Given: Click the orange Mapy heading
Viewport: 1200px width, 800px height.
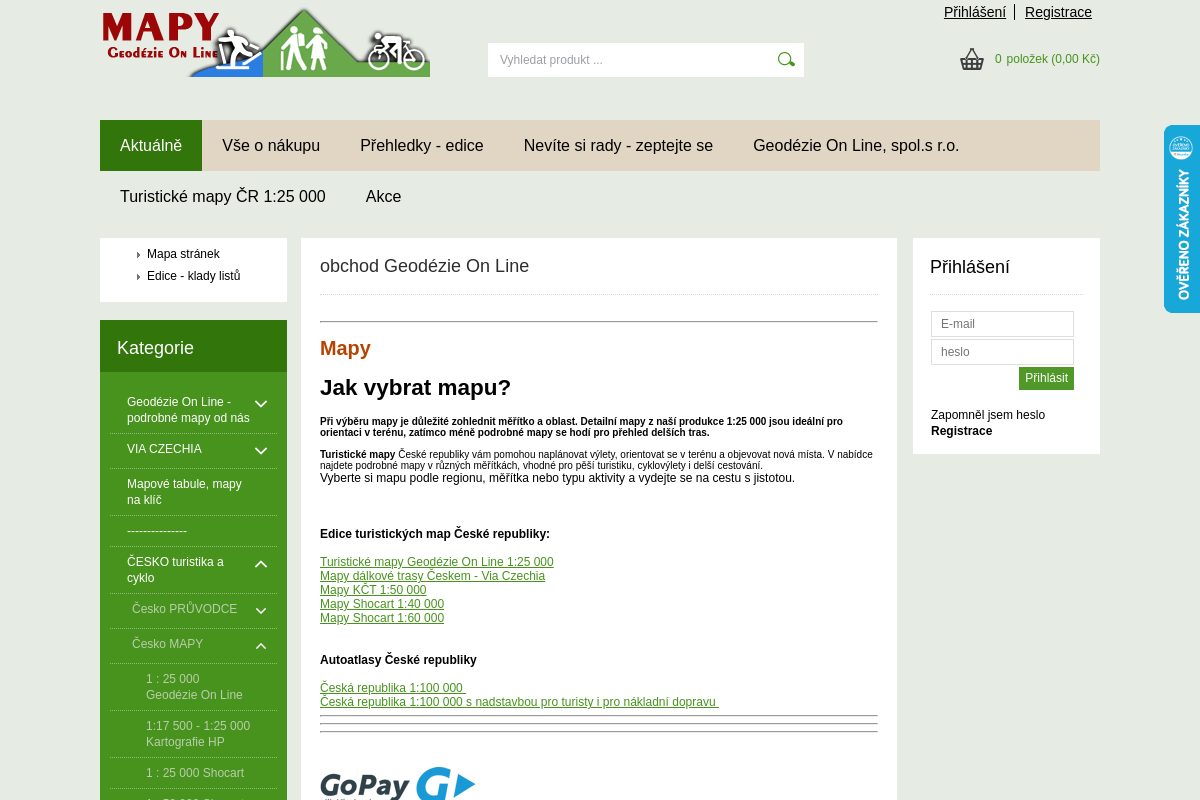Looking at the screenshot, I should [345, 348].
